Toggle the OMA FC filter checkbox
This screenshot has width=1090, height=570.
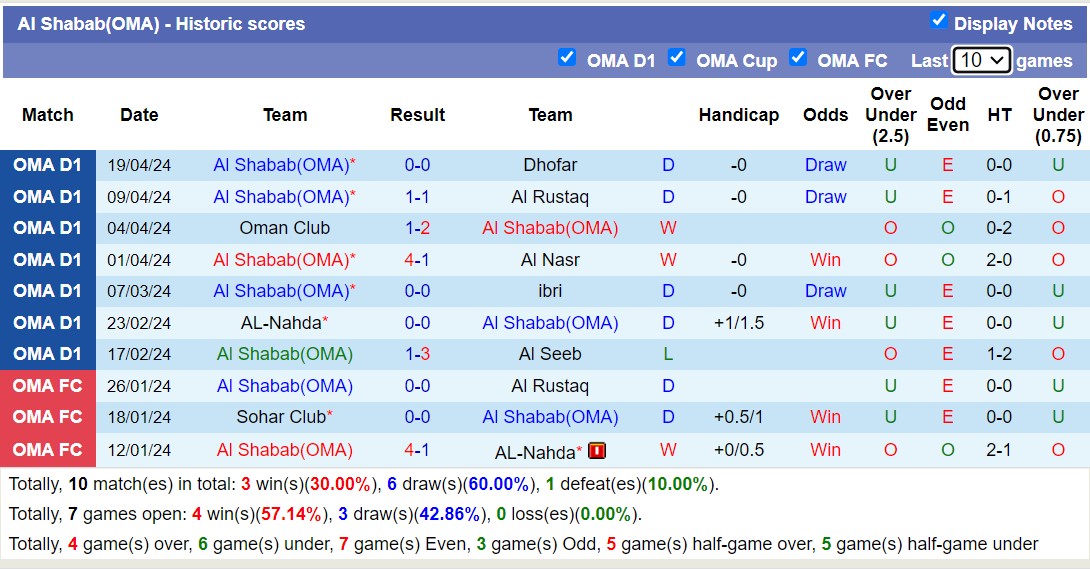click(x=798, y=58)
